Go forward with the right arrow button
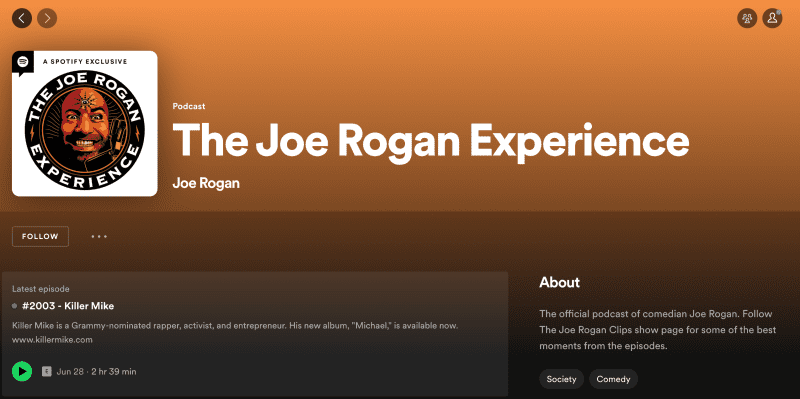 tap(47, 18)
